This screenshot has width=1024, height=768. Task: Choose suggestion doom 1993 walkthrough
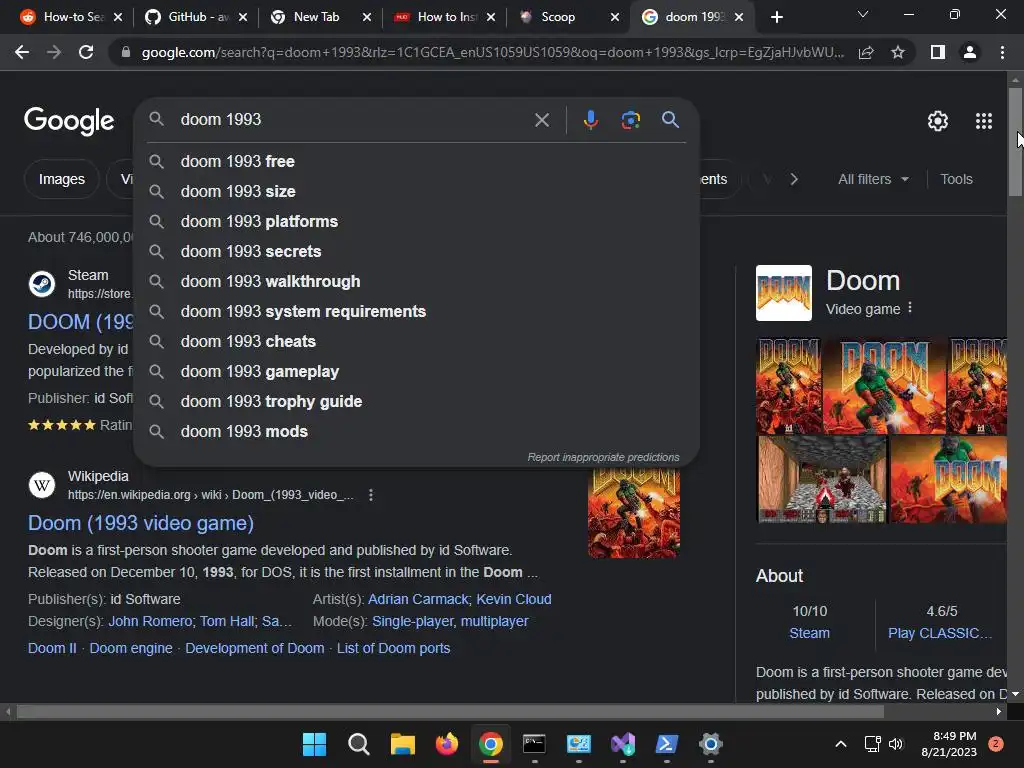coord(417,281)
